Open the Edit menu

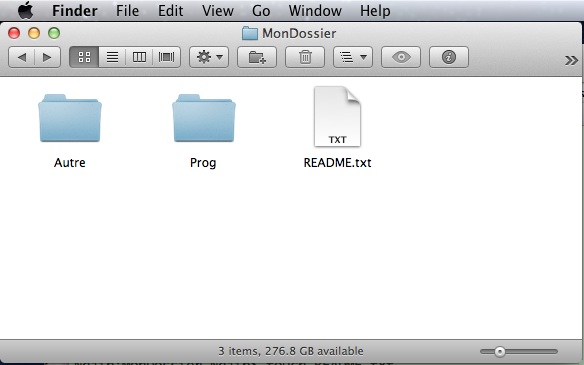click(x=170, y=11)
